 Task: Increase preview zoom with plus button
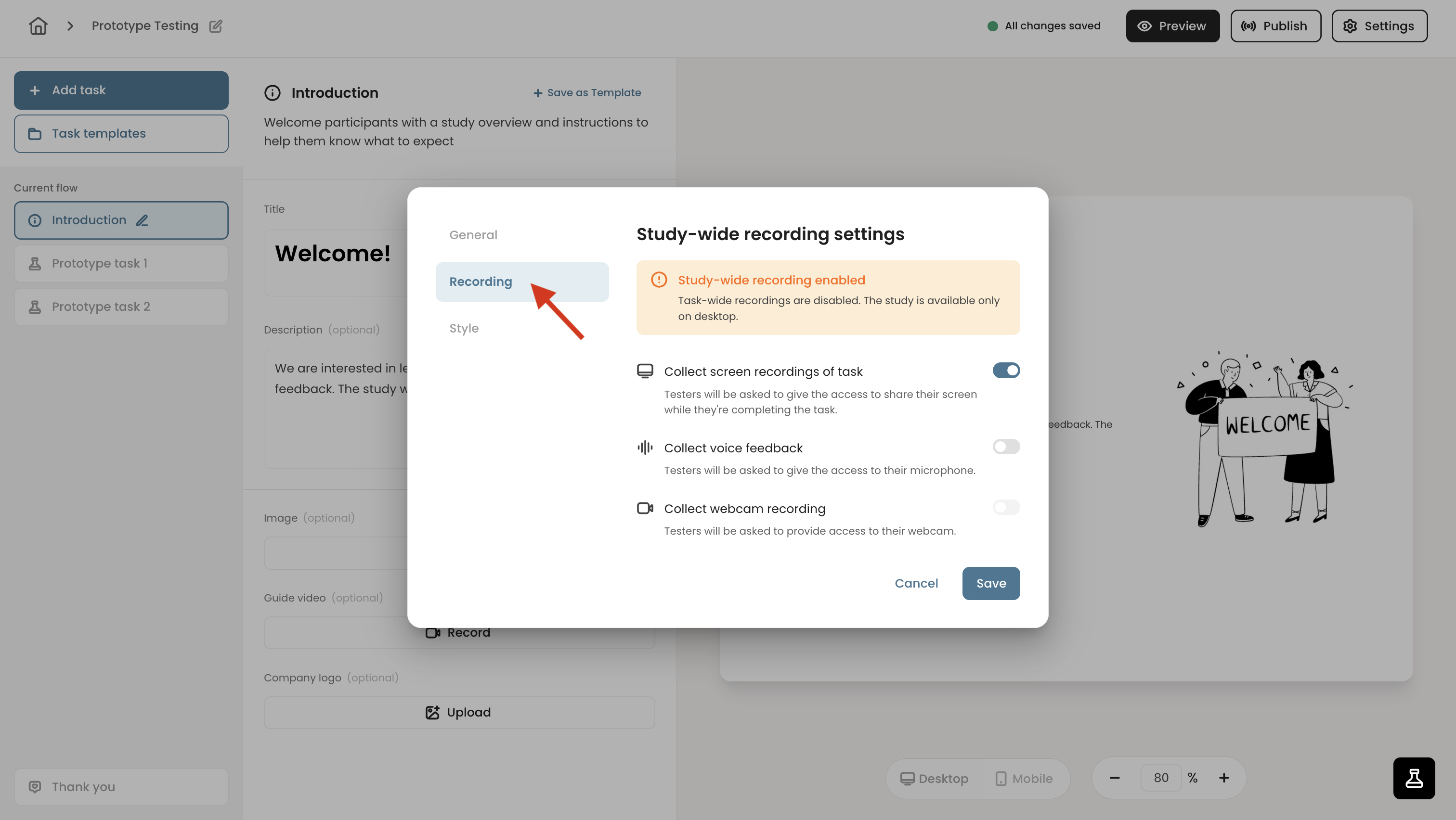(1224, 778)
